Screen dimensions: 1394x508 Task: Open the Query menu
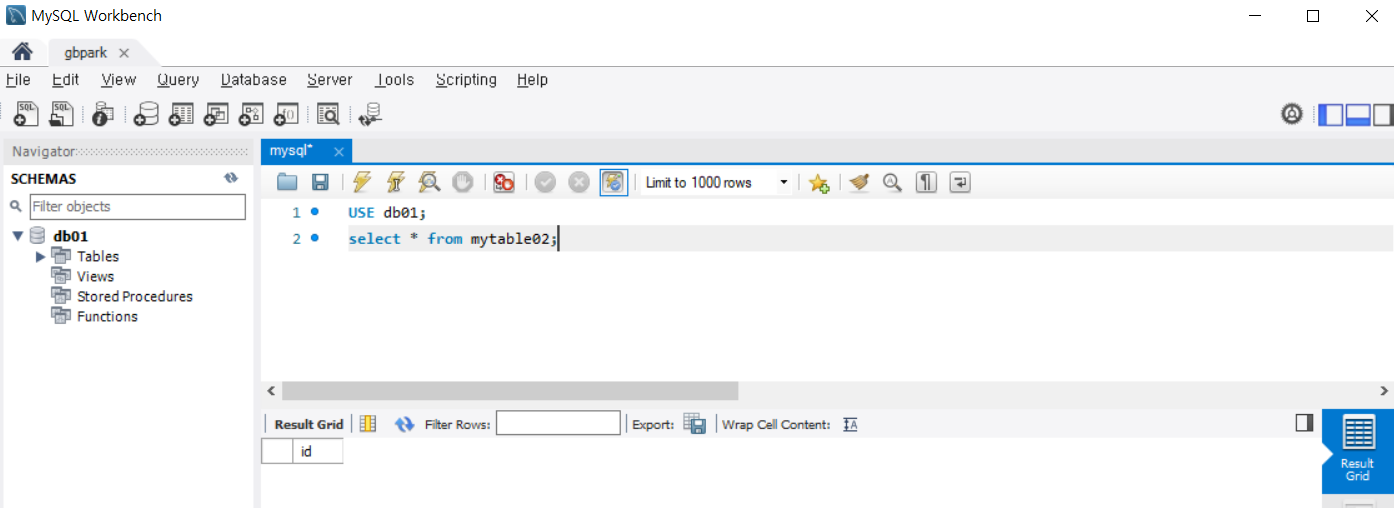178,79
